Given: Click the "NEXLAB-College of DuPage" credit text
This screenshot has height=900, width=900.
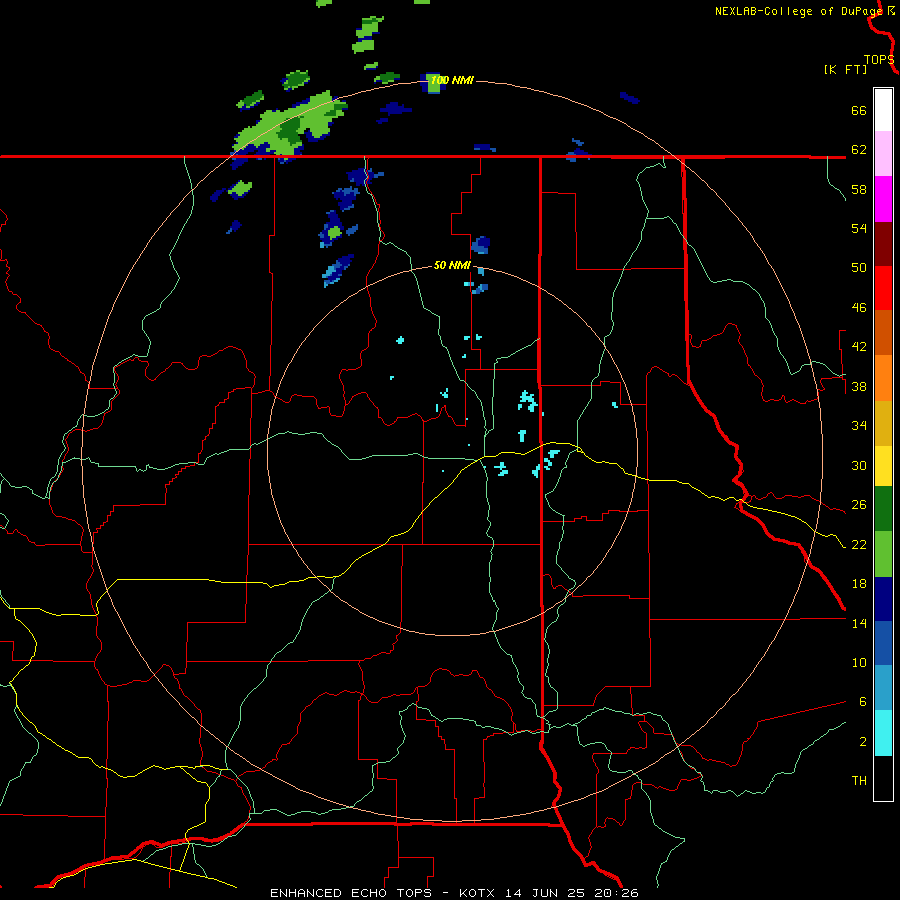Looking at the screenshot, I should 799,10.
